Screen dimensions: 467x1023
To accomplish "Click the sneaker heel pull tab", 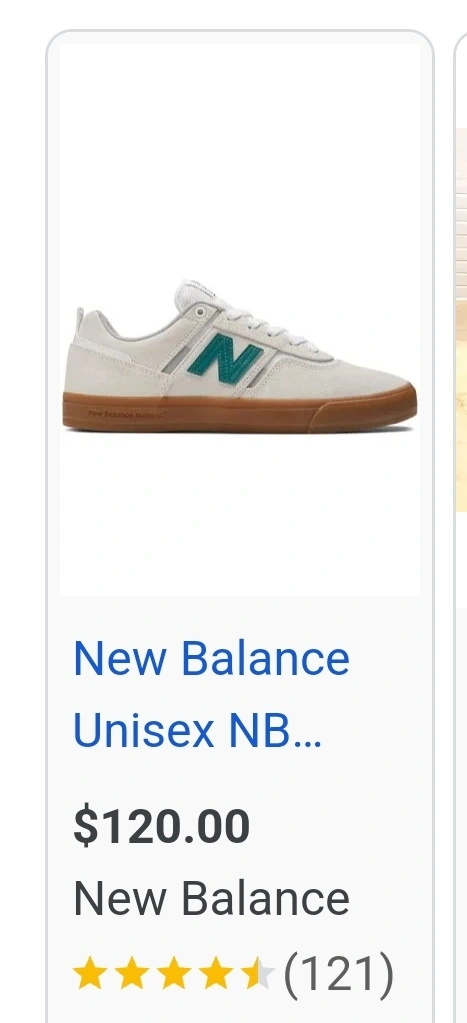I will click(x=80, y=322).
